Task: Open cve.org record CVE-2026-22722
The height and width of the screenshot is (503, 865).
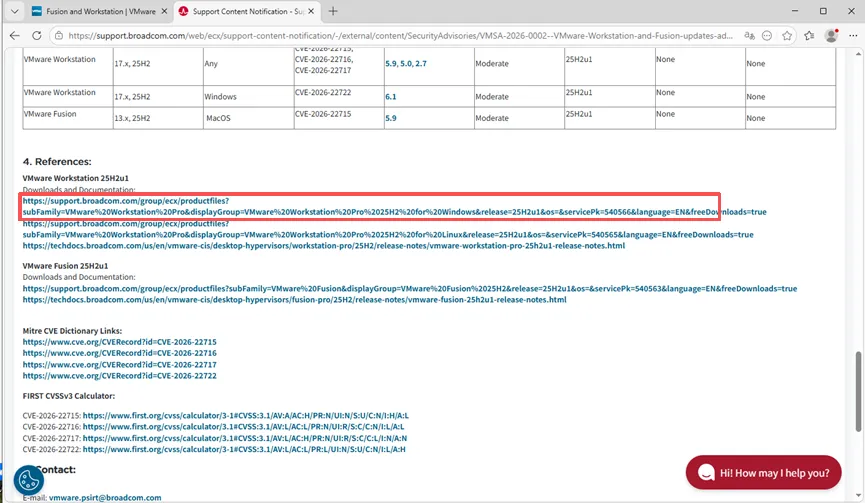Action: pos(120,376)
